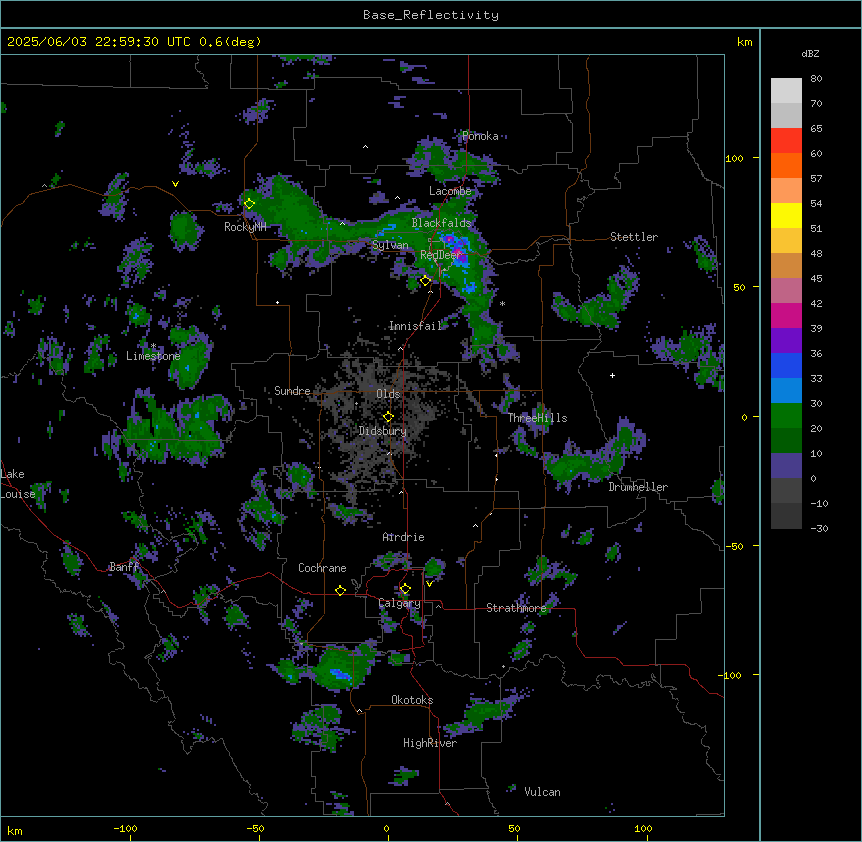Click the yellow diamond between Olds and Didsbury

pos(388,417)
